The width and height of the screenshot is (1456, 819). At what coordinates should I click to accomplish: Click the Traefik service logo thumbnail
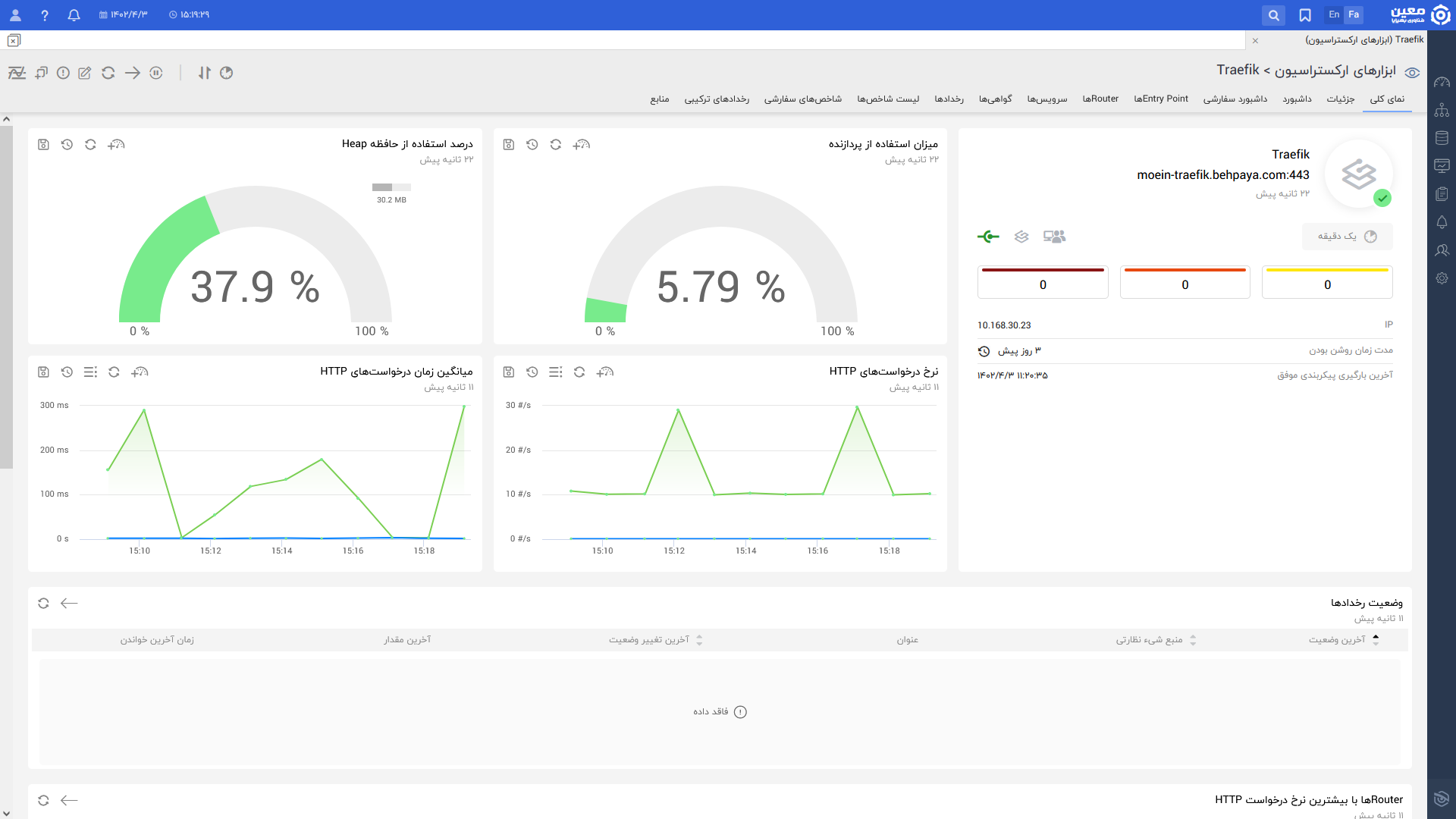click(x=1359, y=174)
